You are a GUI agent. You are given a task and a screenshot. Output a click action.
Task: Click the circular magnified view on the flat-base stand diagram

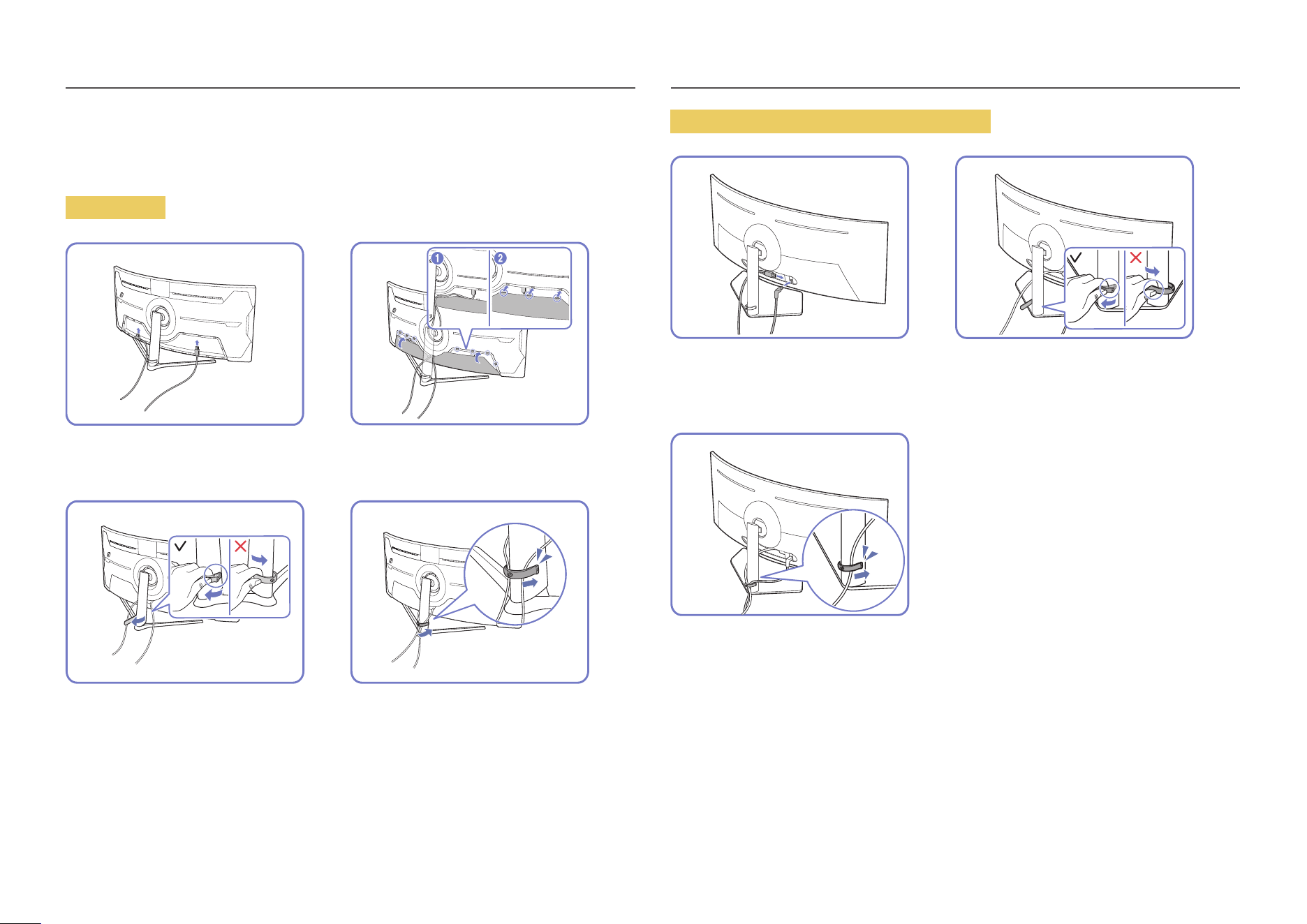tap(854, 560)
